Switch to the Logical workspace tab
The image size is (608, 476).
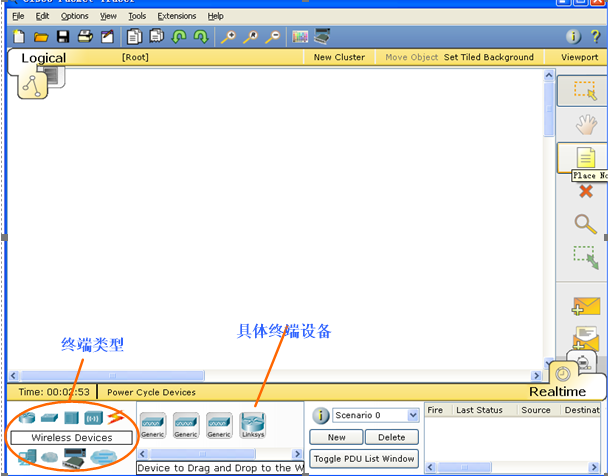(x=43, y=58)
